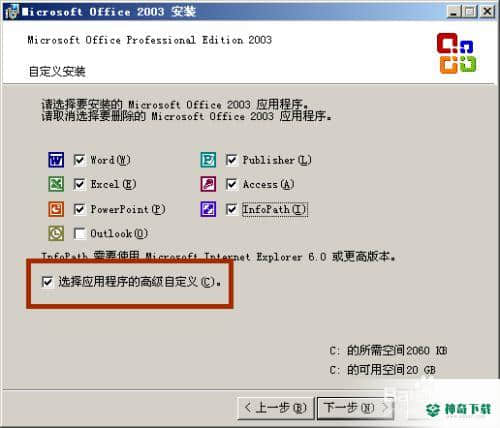
Task: Uncheck the Word checkbox
Action: (x=79, y=160)
